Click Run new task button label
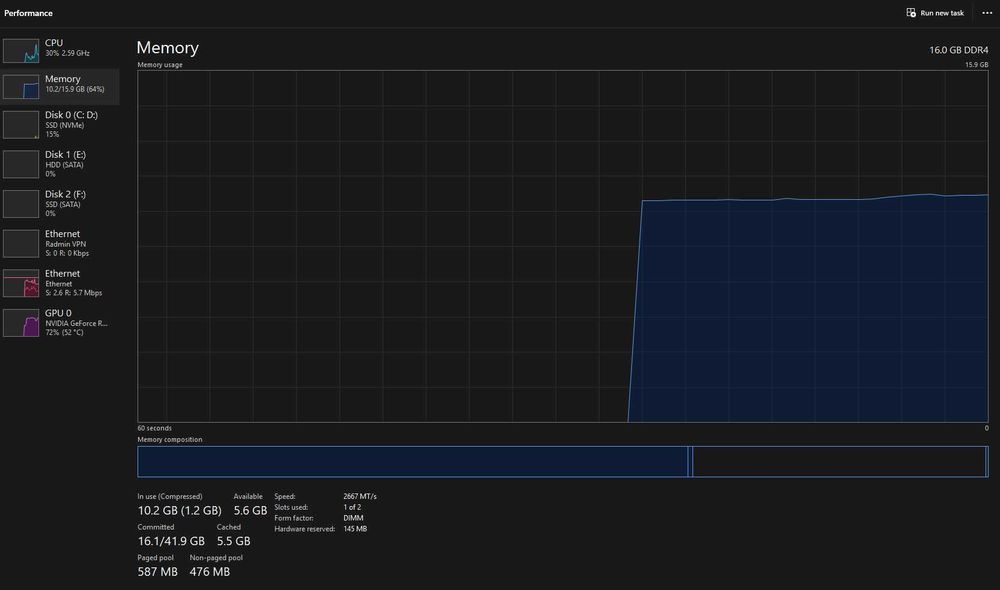1000x590 pixels. (x=942, y=13)
